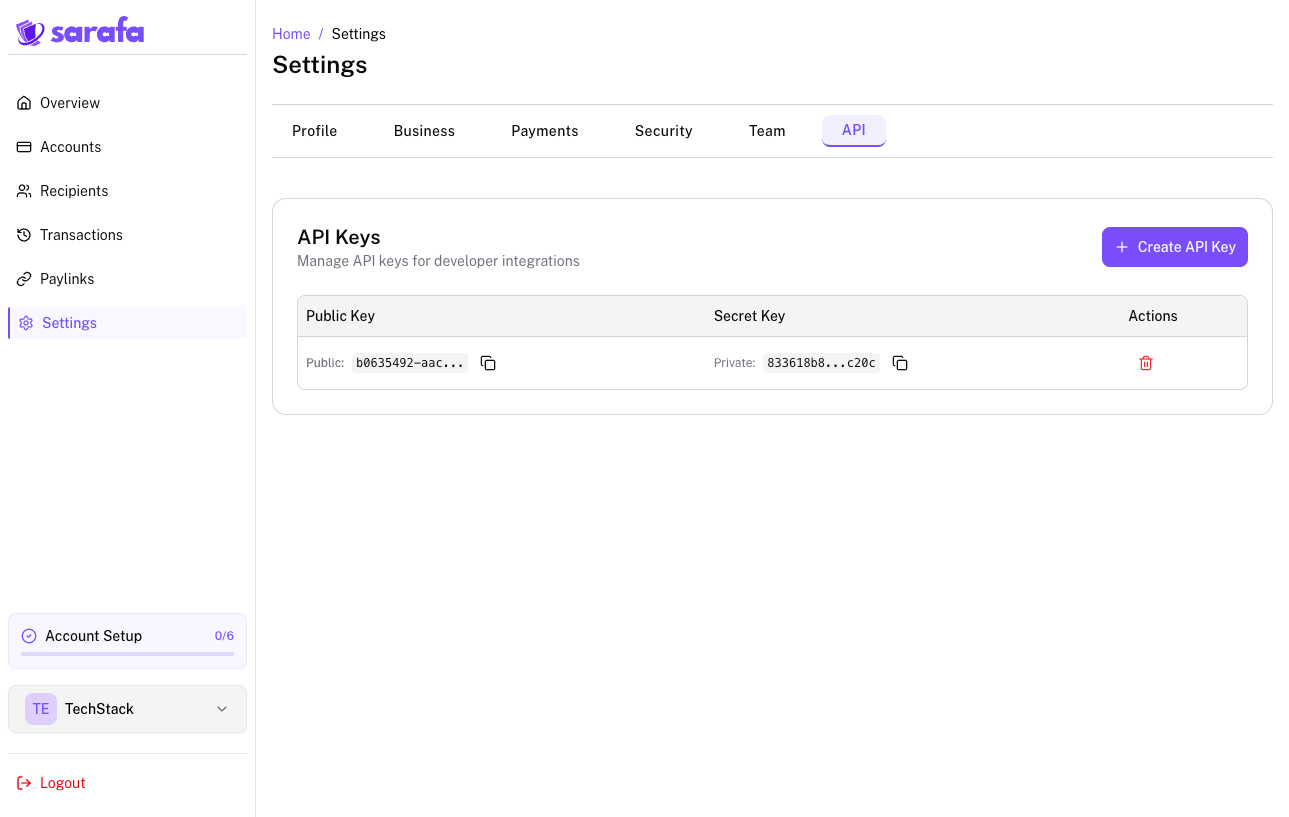Click "Manage API keys for developer integrations" text
The image size is (1289, 817).
438,261
